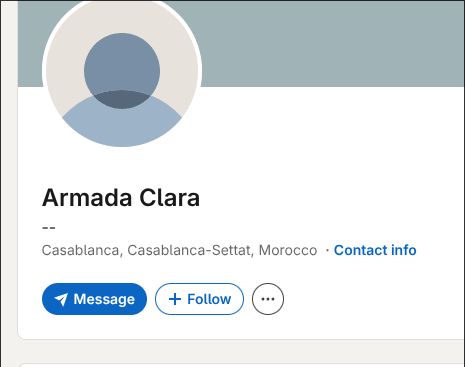Send a message with the Message button
465x367 pixels.
[94, 299]
